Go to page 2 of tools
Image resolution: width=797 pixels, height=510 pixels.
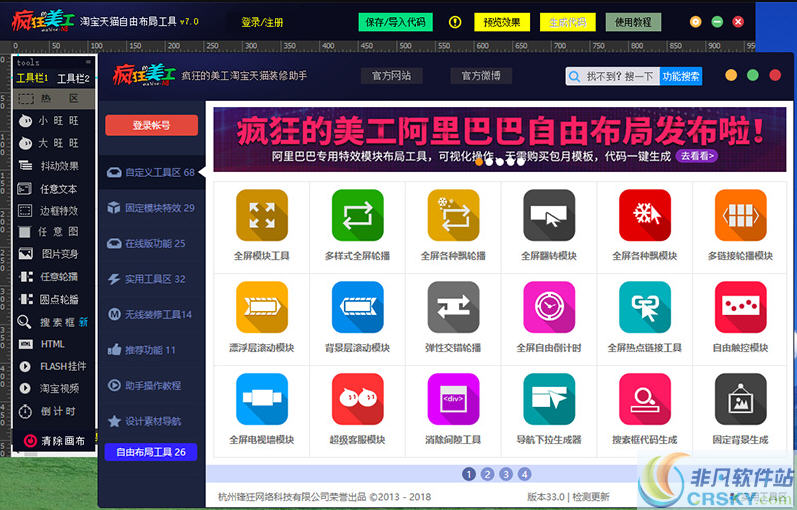tap(487, 474)
